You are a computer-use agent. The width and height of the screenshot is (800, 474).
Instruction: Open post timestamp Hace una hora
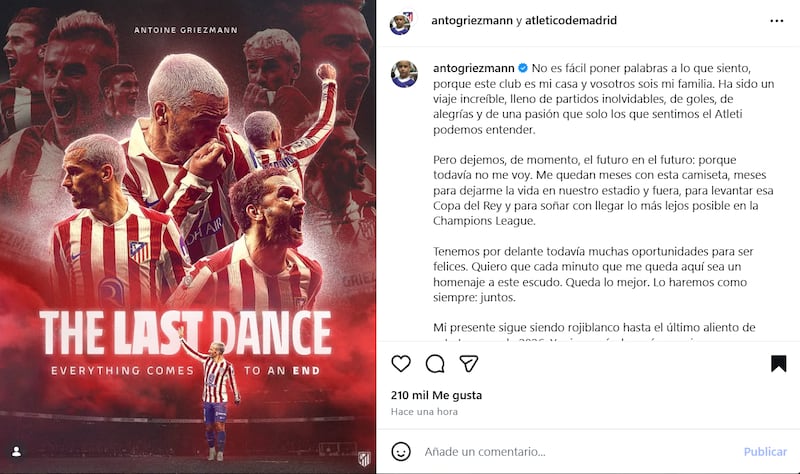pyautogui.click(x=424, y=412)
